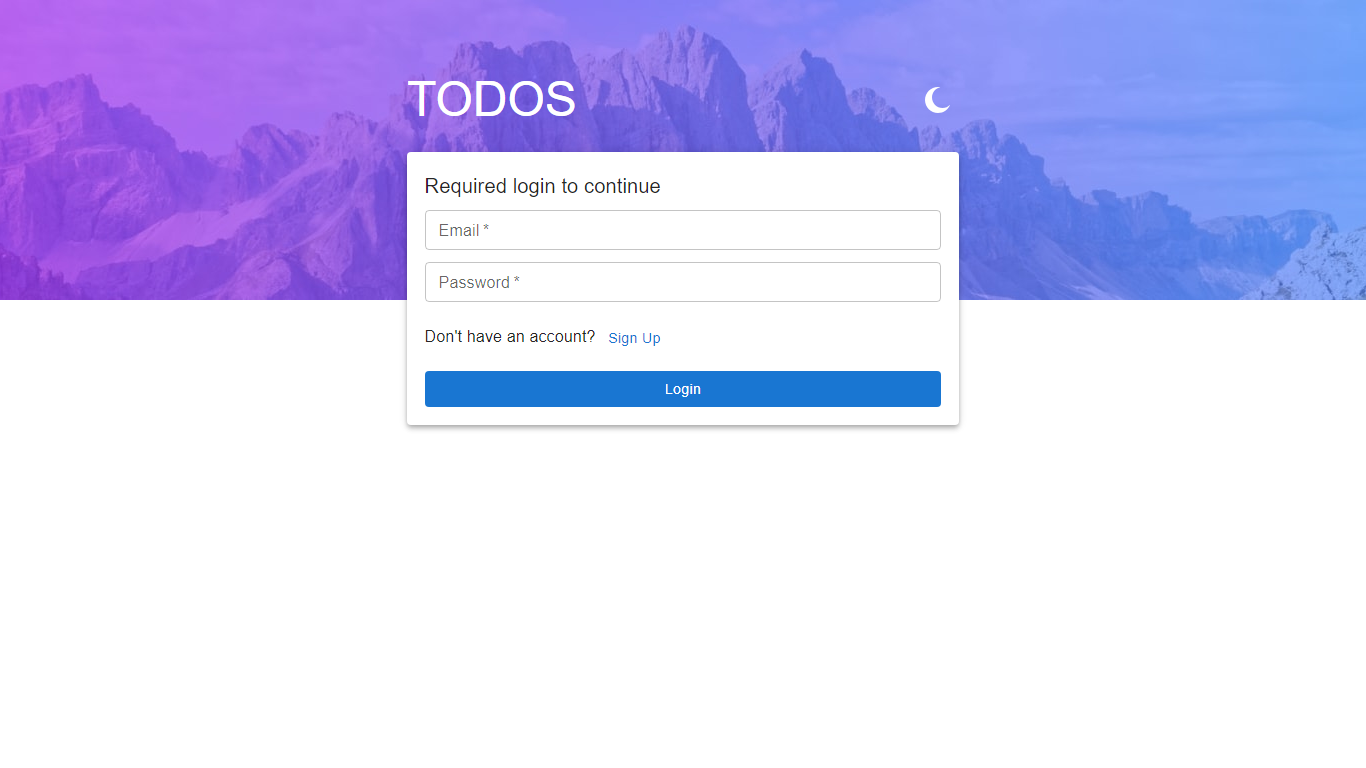The height and width of the screenshot is (768, 1366).
Task: Submit with the blue Login button
Action: point(683,389)
